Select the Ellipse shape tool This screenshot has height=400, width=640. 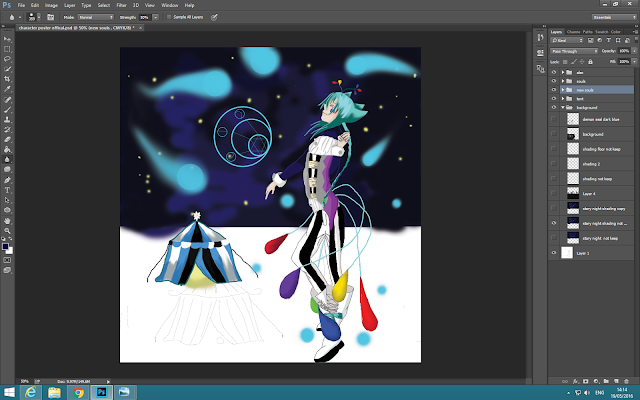coord(7,210)
